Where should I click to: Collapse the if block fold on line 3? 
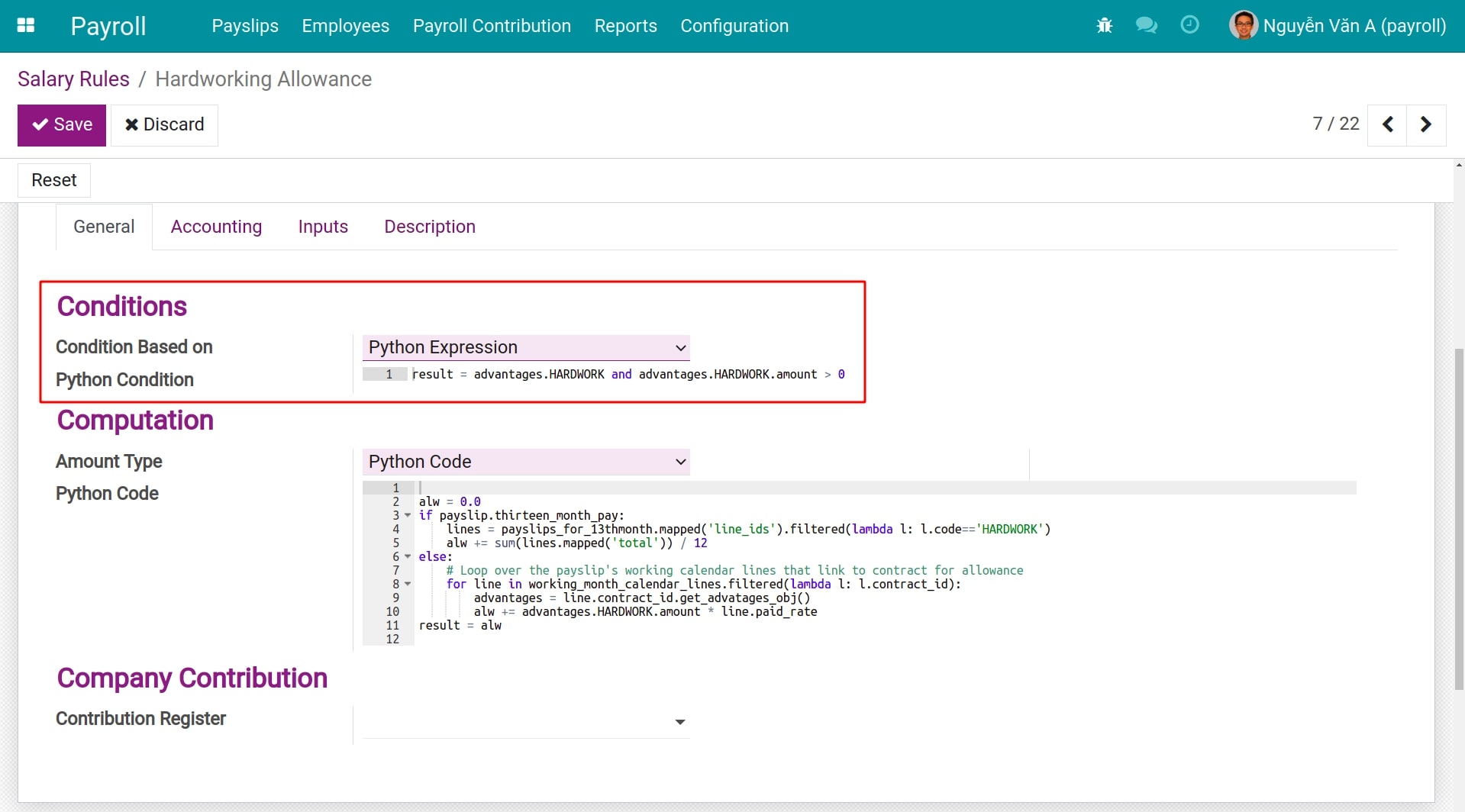tap(407, 515)
